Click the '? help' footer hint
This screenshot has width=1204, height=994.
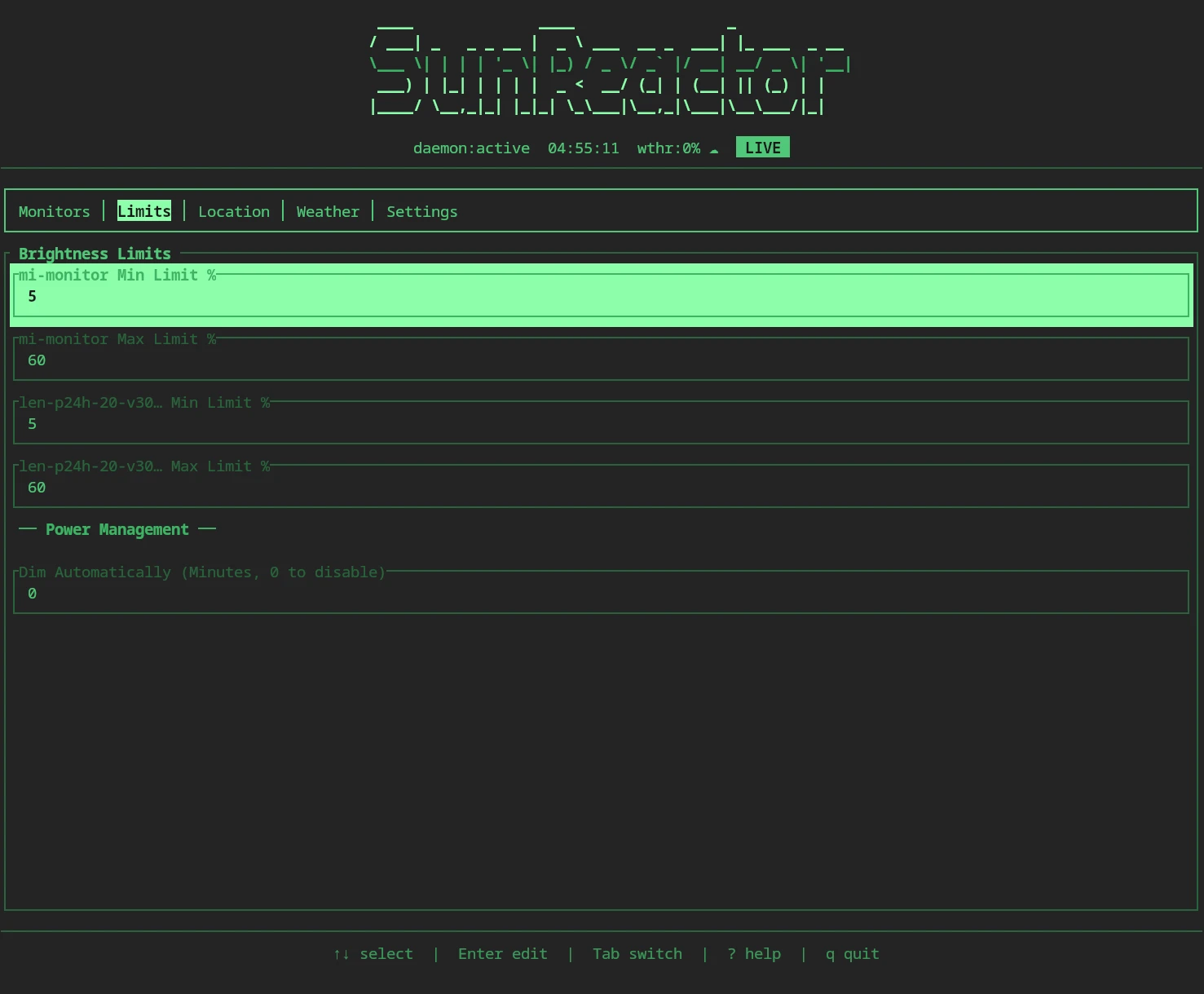[754, 954]
